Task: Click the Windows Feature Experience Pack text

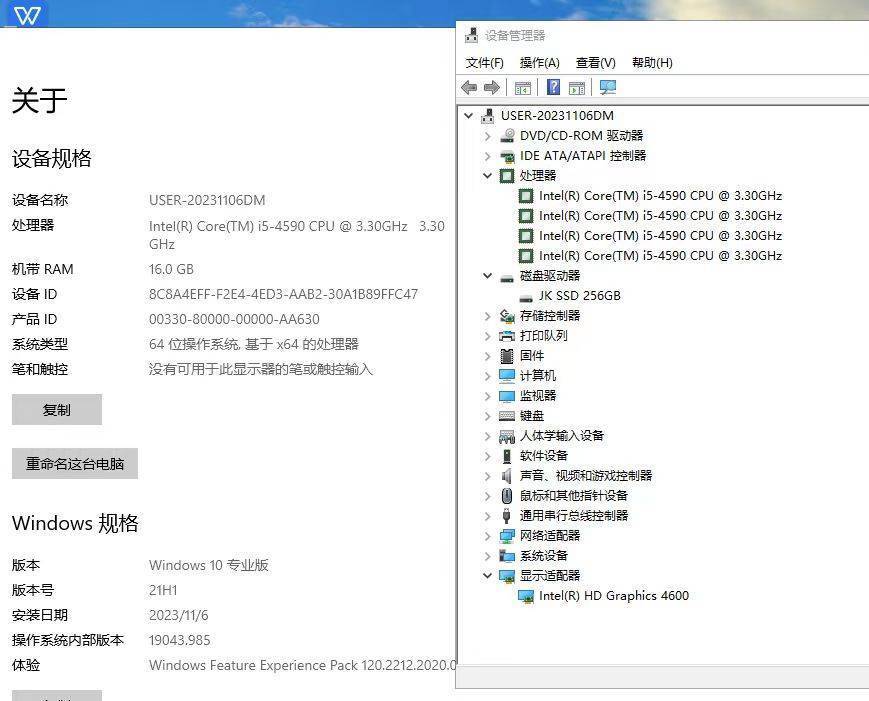Action: coord(303,666)
